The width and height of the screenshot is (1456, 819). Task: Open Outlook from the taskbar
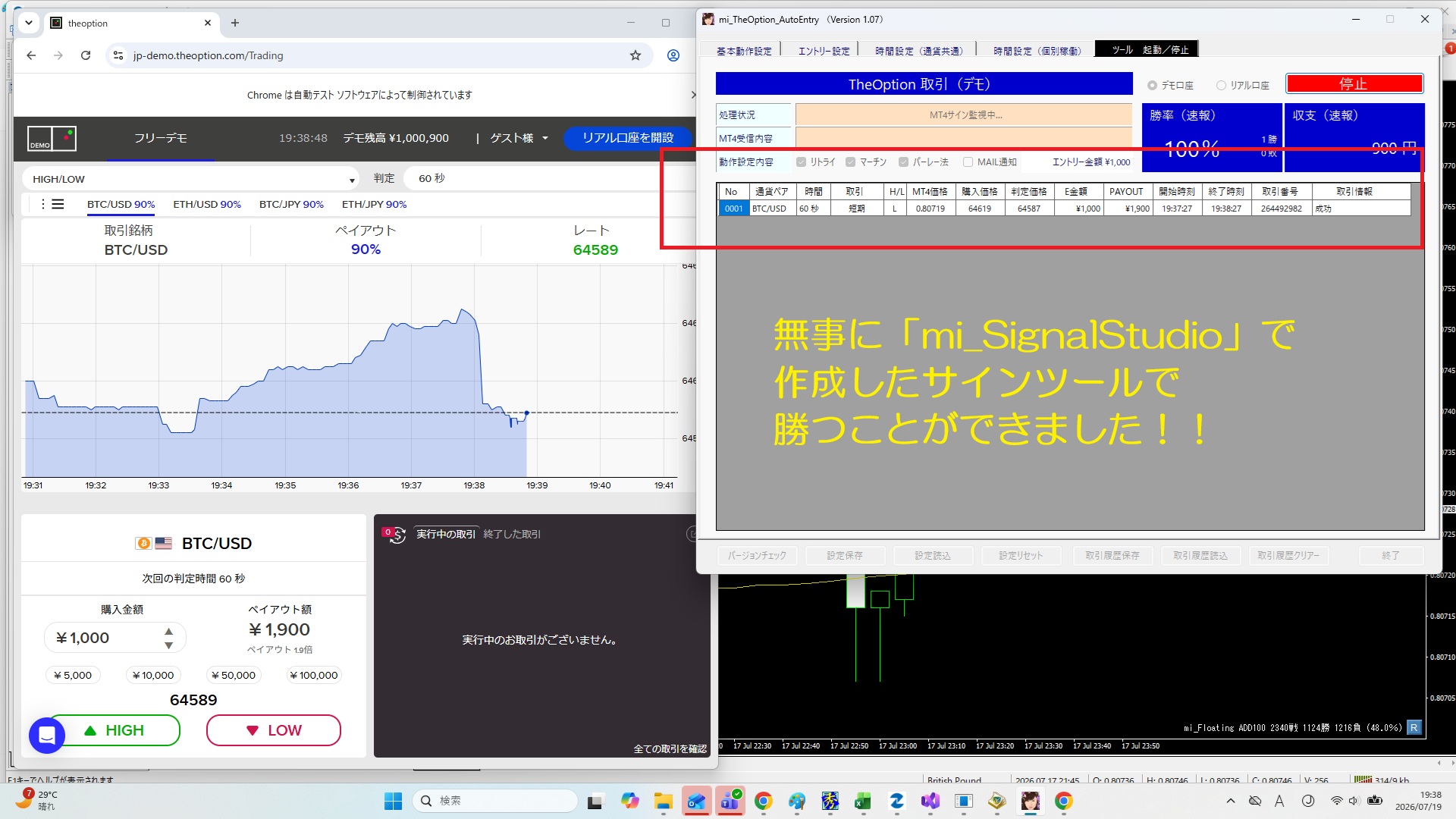(696, 801)
